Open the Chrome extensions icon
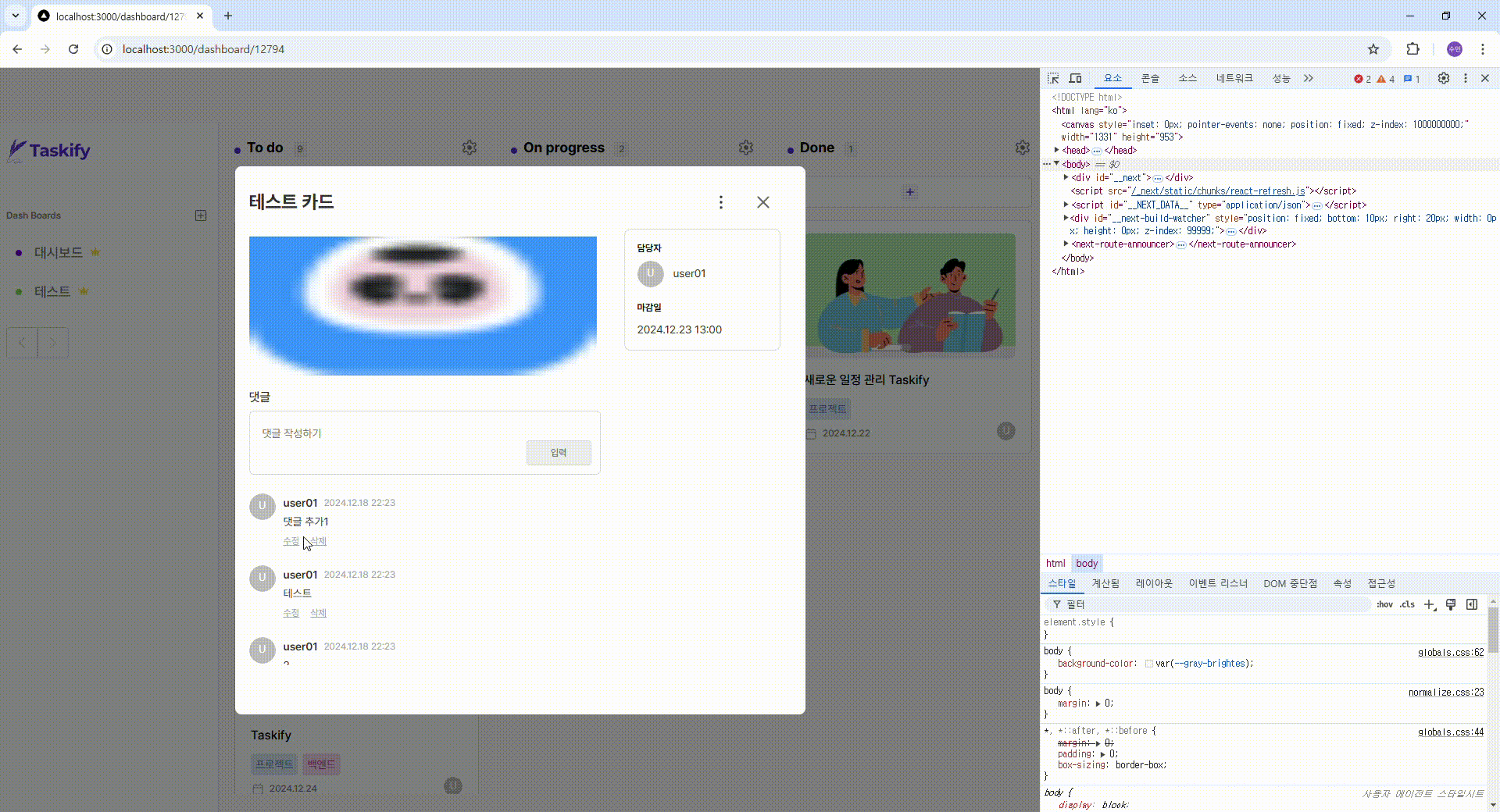Screen dimensions: 1500x812 click(1412, 49)
